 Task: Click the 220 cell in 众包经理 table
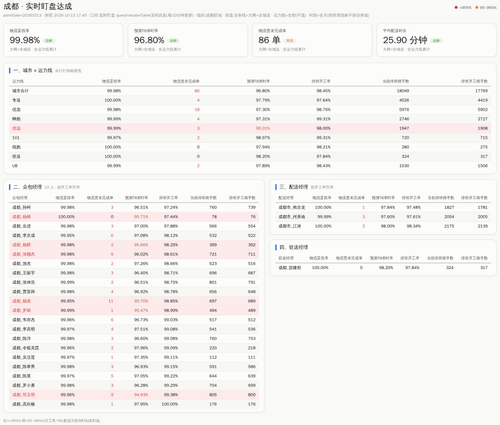coord(213,348)
